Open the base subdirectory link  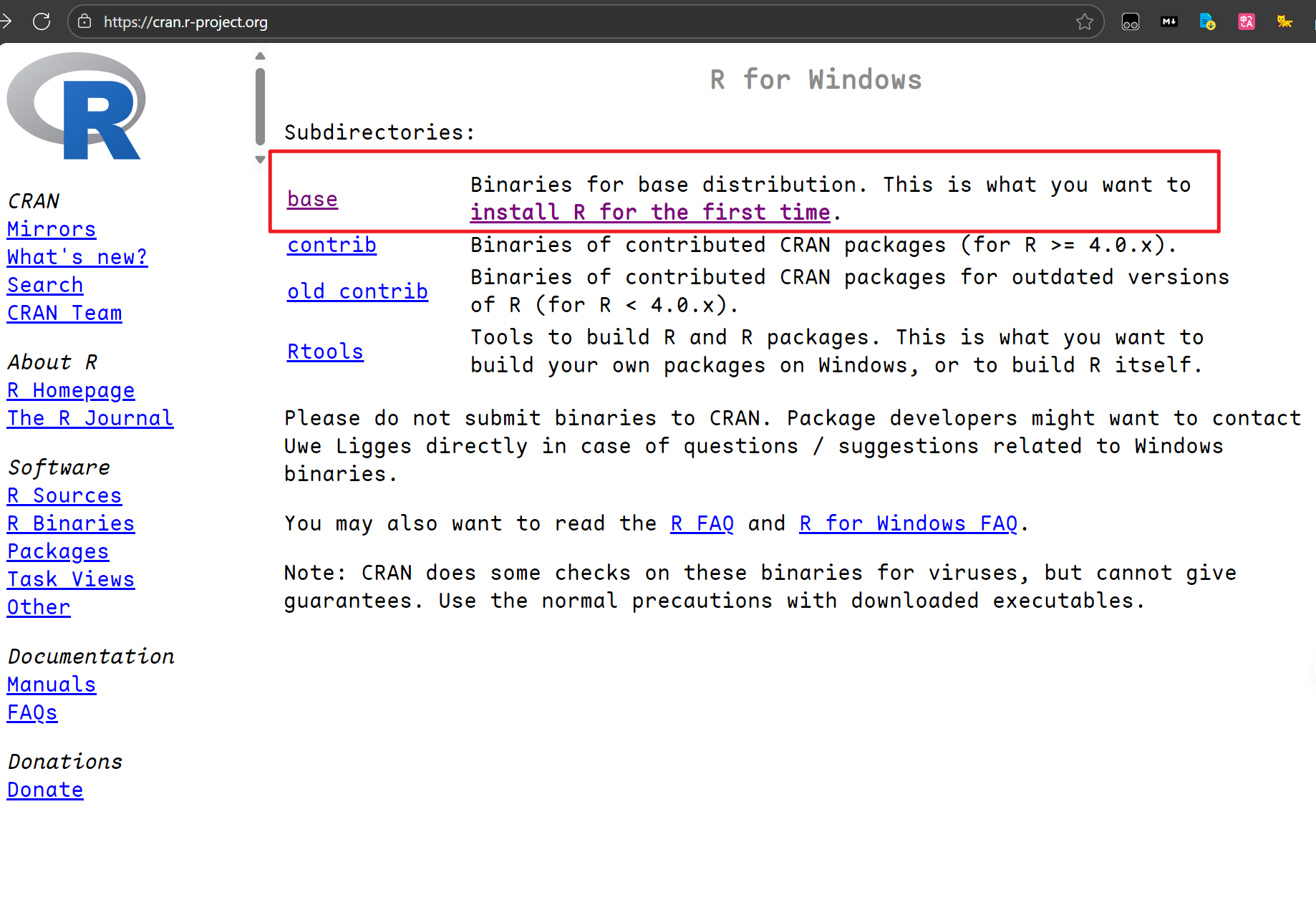tap(312, 199)
